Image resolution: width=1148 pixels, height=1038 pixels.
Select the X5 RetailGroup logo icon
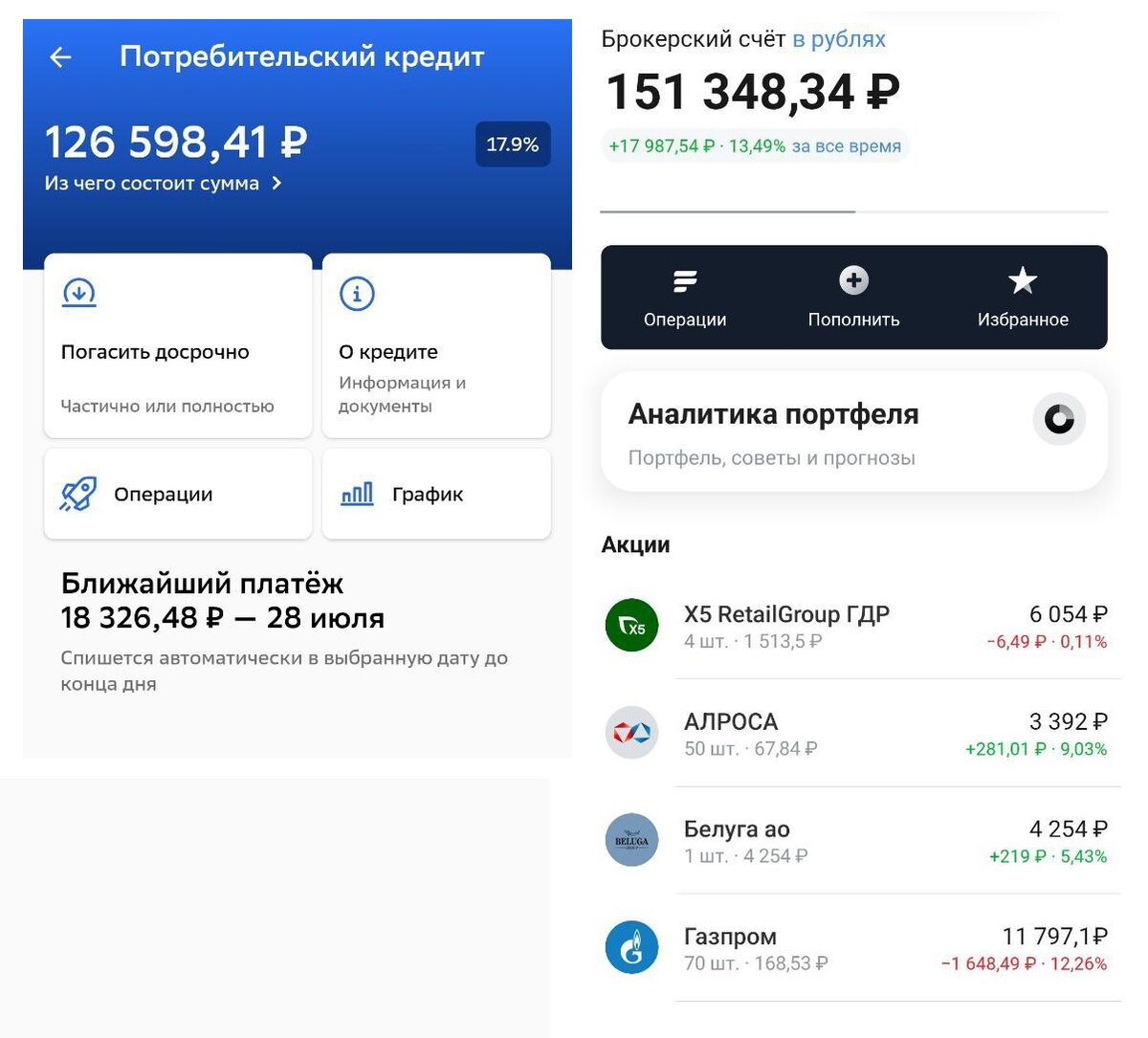(x=631, y=627)
